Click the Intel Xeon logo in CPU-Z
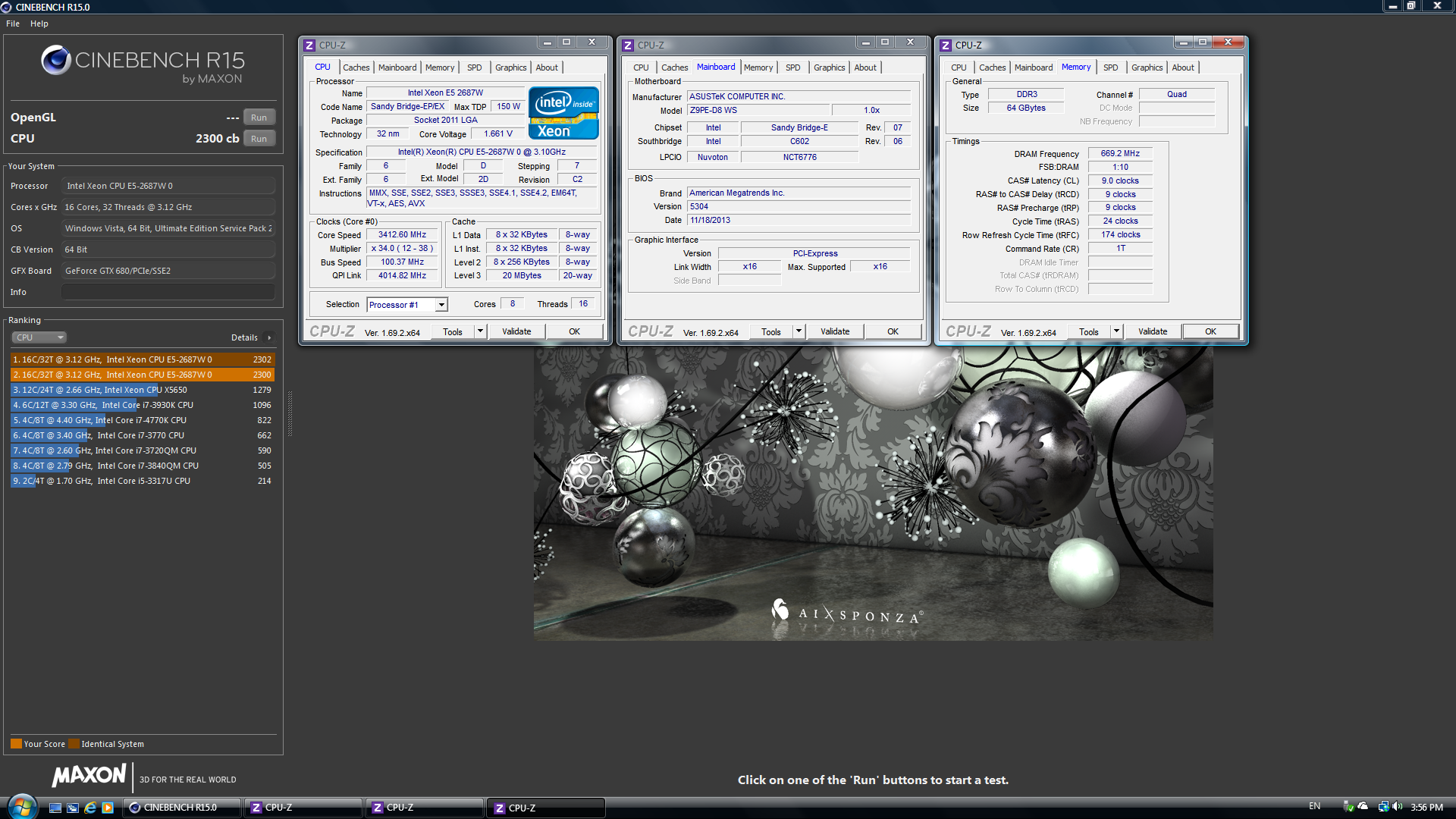Screen dimensions: 1456x819 coord(563,114)
